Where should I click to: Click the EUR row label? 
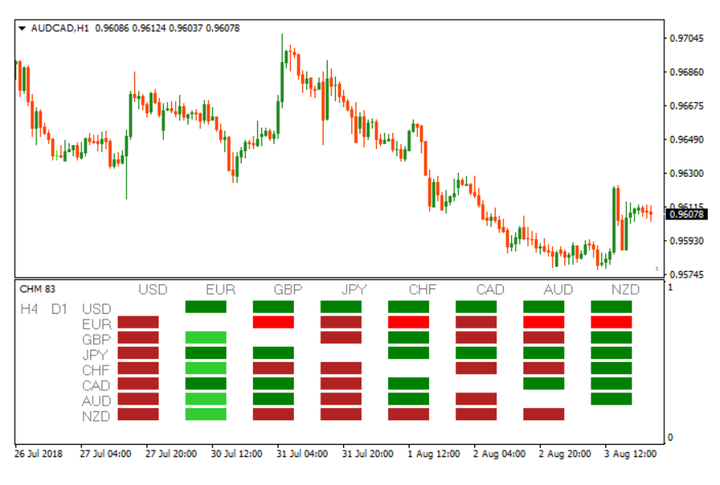point(97,323)
